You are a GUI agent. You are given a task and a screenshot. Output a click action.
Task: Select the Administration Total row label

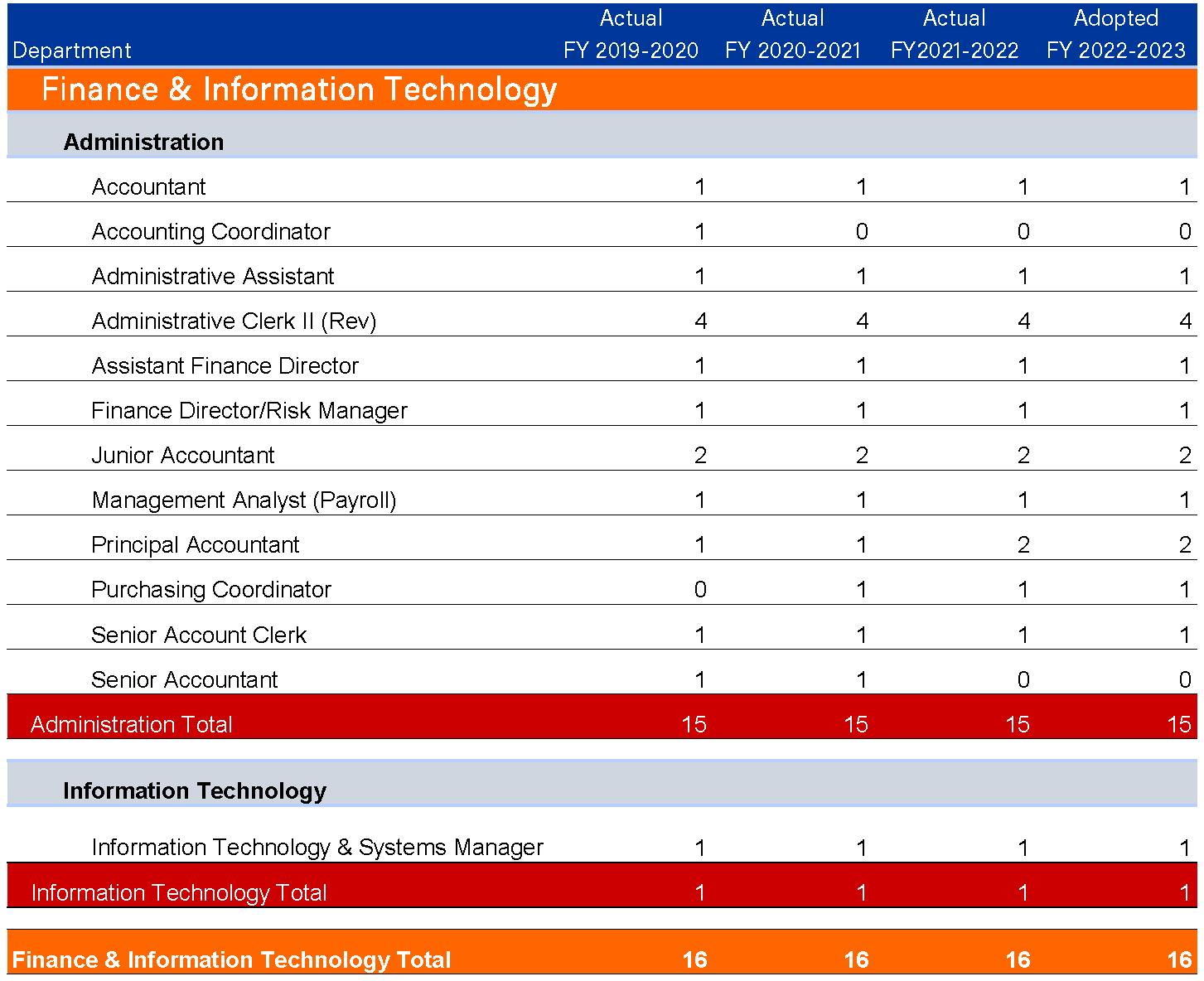pyautogui.click(x=131, y=724)
